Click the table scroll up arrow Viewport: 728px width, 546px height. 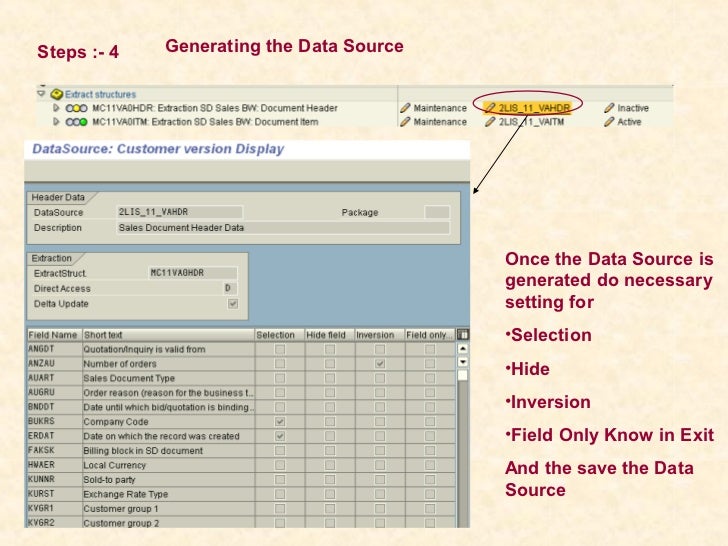(463, 349)
